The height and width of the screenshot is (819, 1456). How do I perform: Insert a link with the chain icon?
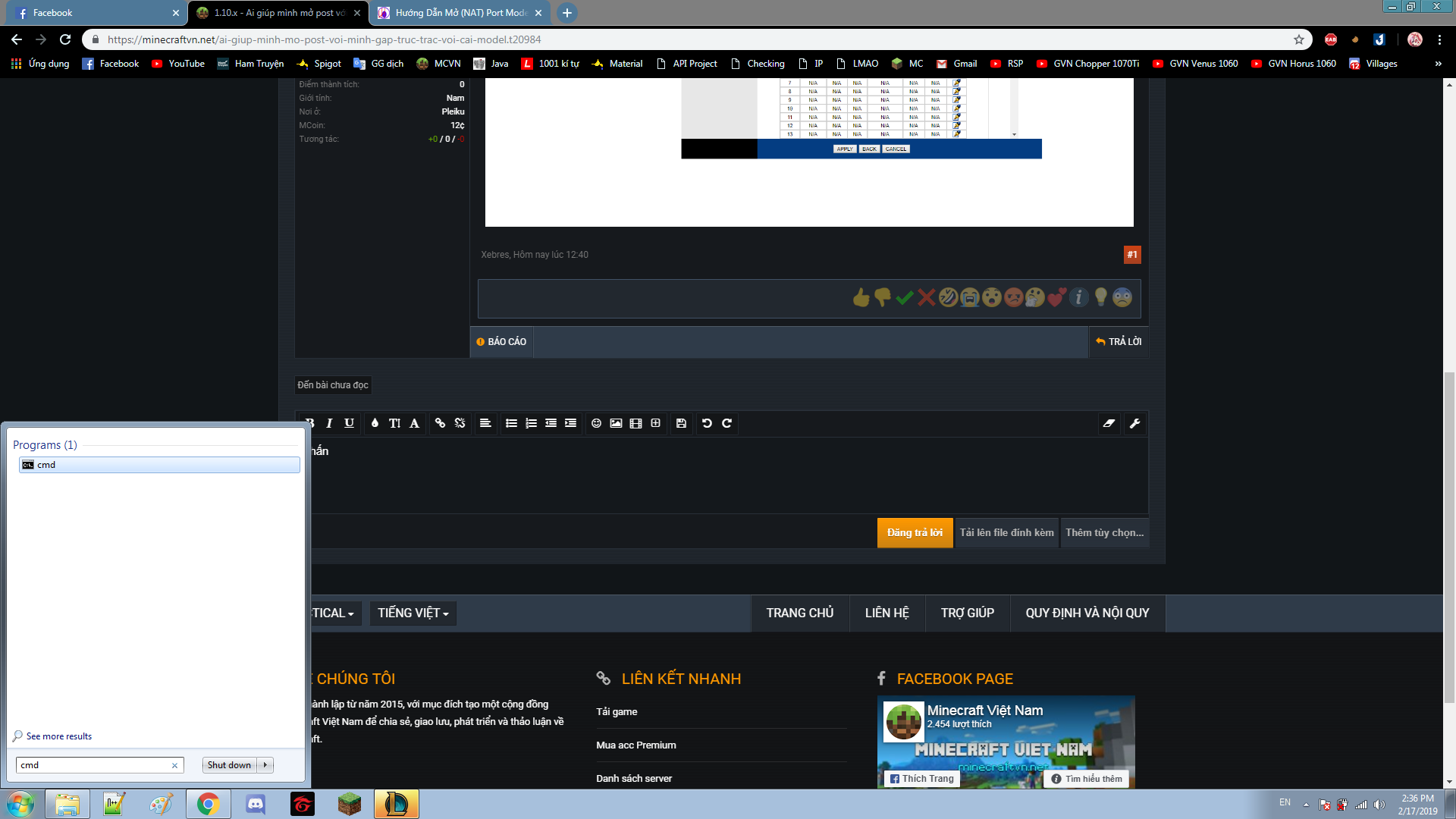(x=440, y=423)
